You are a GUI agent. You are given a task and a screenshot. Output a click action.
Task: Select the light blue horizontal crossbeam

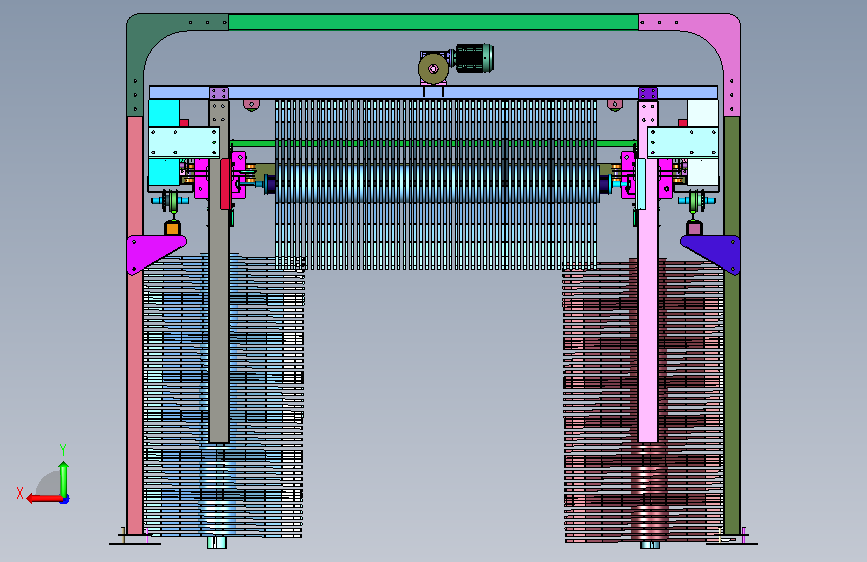tap(433, 92)
